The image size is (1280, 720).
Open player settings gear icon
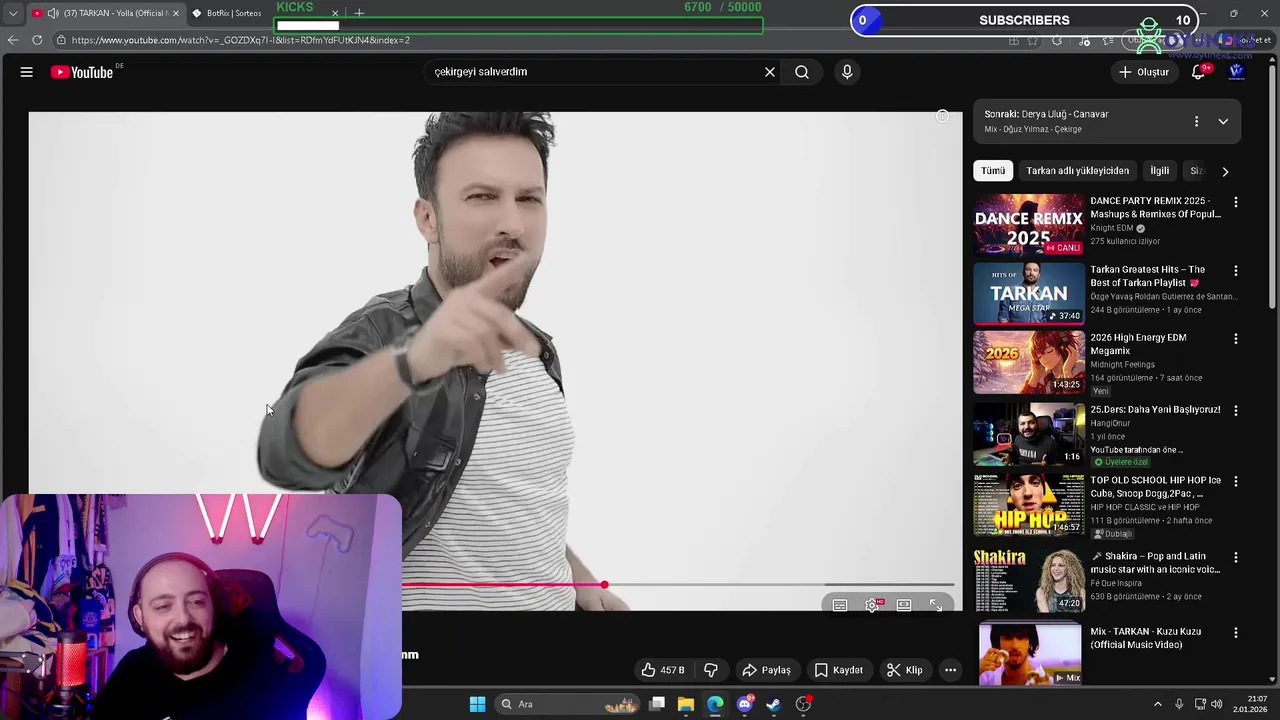(x=872, y=605)
